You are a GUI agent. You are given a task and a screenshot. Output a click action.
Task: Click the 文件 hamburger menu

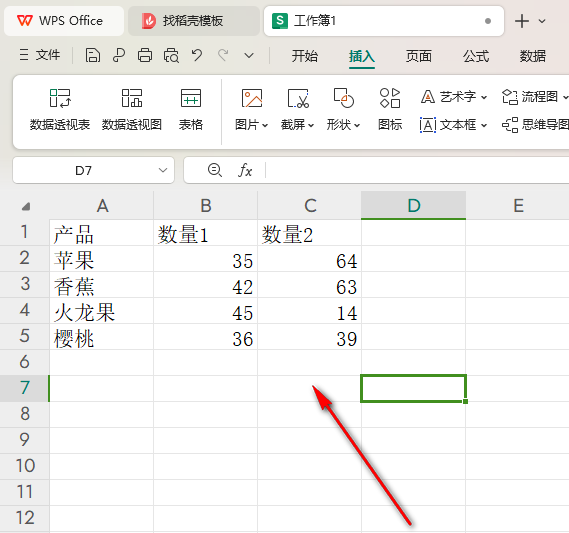pyautogui.click(x=40, y=55)
